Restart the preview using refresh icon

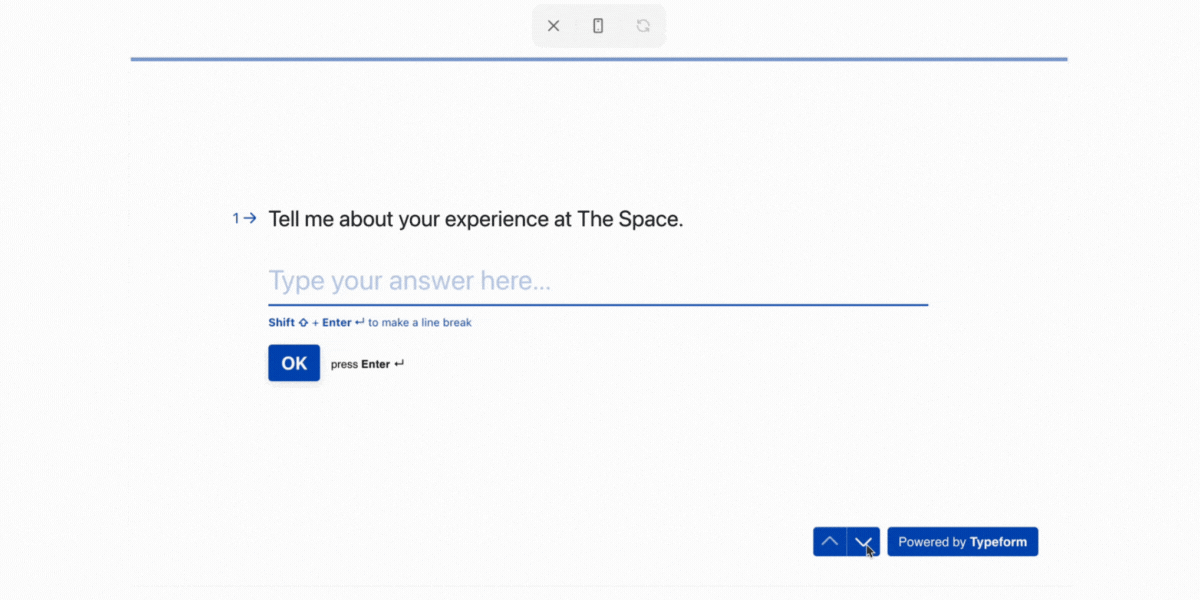tap(643, 26)
